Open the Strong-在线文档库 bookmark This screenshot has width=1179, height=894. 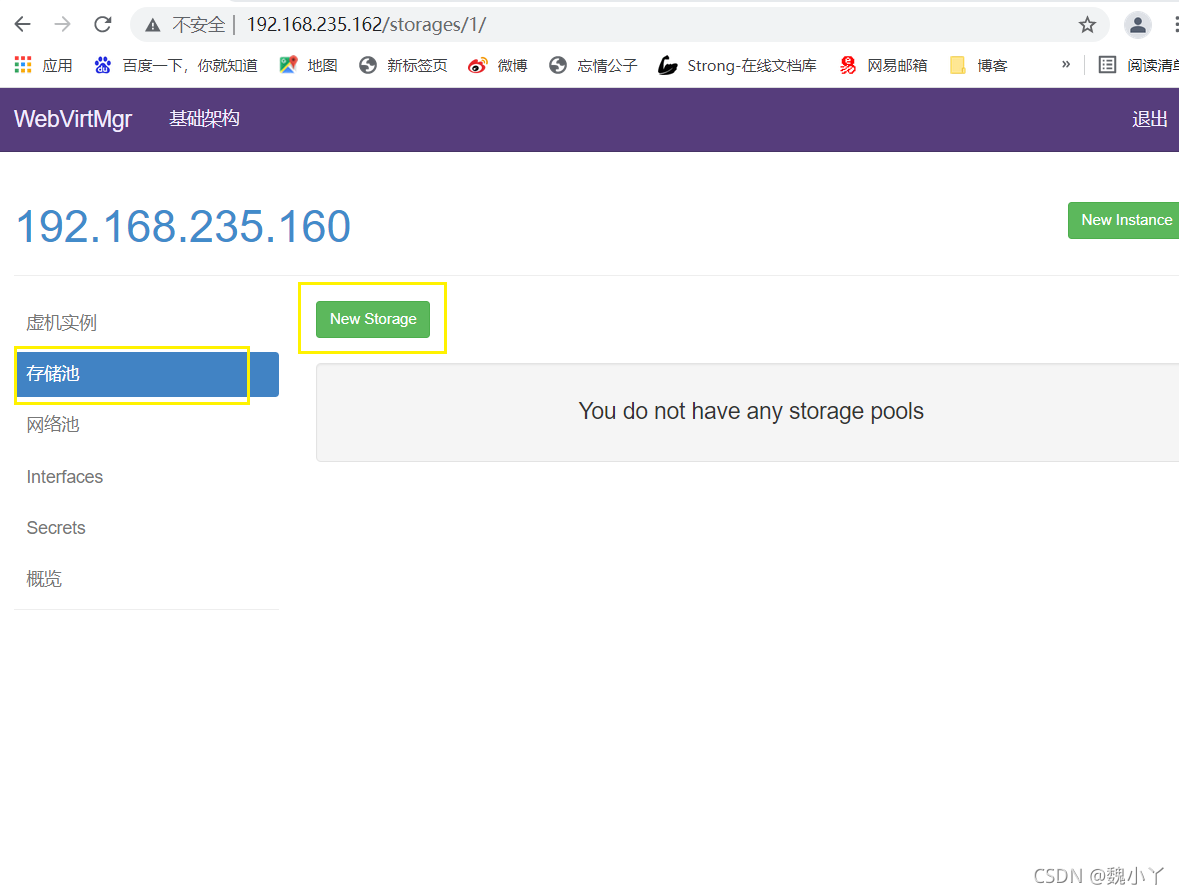click(x=737, y=65)
